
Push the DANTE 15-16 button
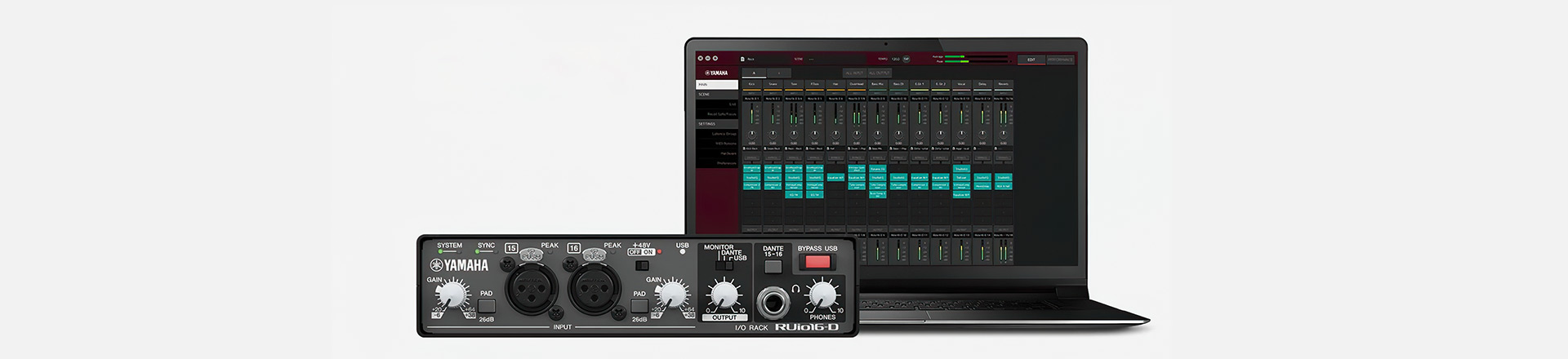(x=773, y=266)
